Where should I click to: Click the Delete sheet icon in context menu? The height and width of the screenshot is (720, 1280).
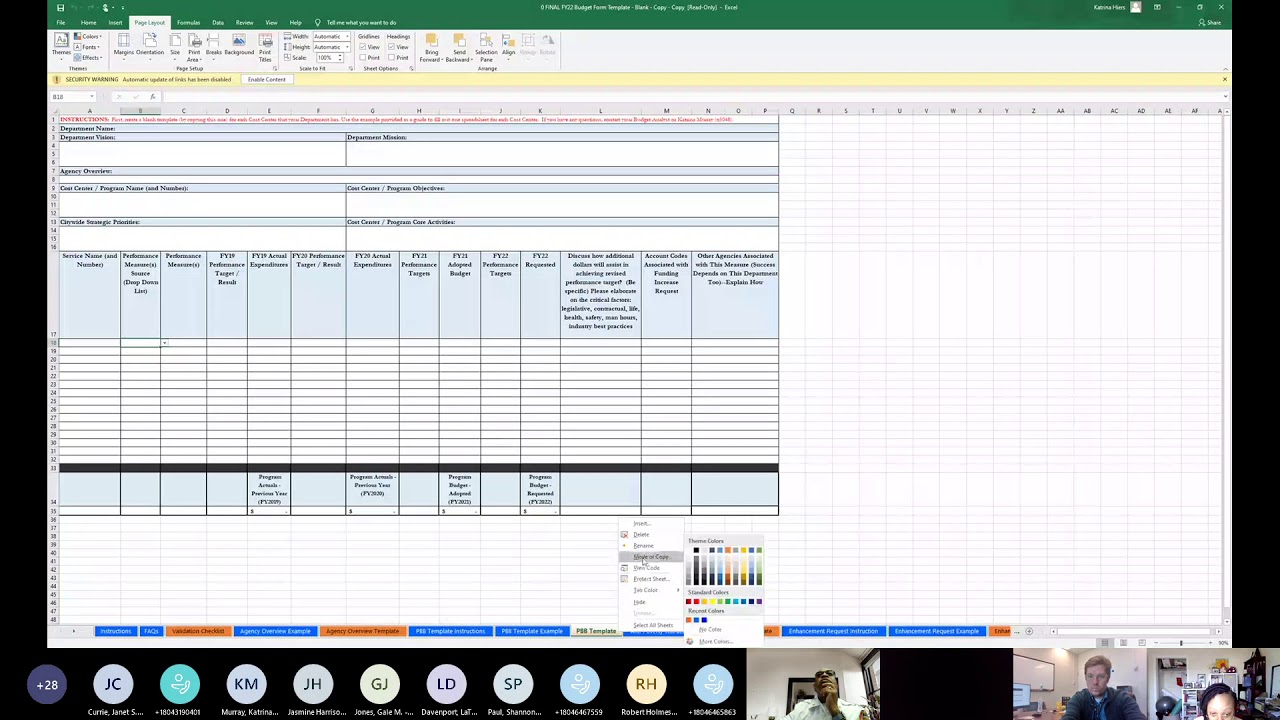pyautogui.click(x=624, y=534)
